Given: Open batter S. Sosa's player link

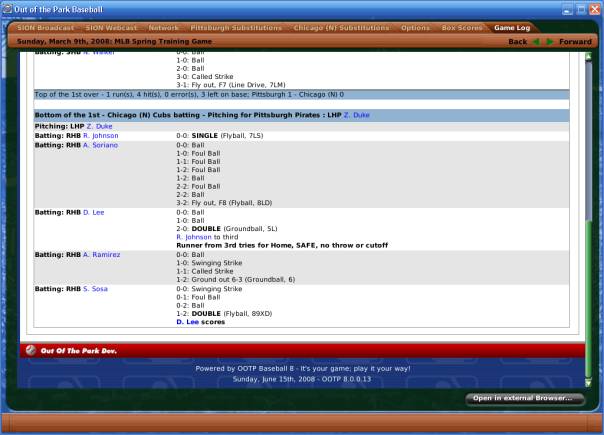Looking at the screenshot, I should click(95, 289).
